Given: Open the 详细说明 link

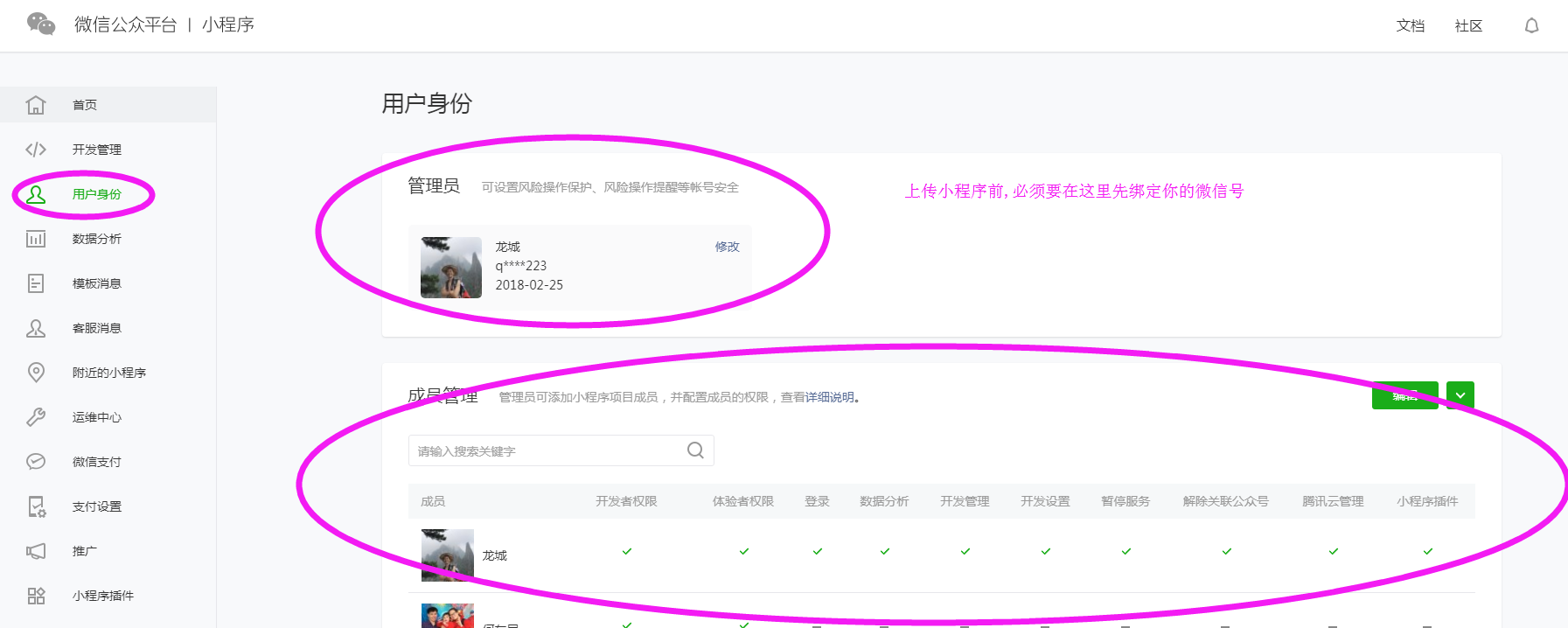Looking at the screenshot, I should tap(829, 397).
